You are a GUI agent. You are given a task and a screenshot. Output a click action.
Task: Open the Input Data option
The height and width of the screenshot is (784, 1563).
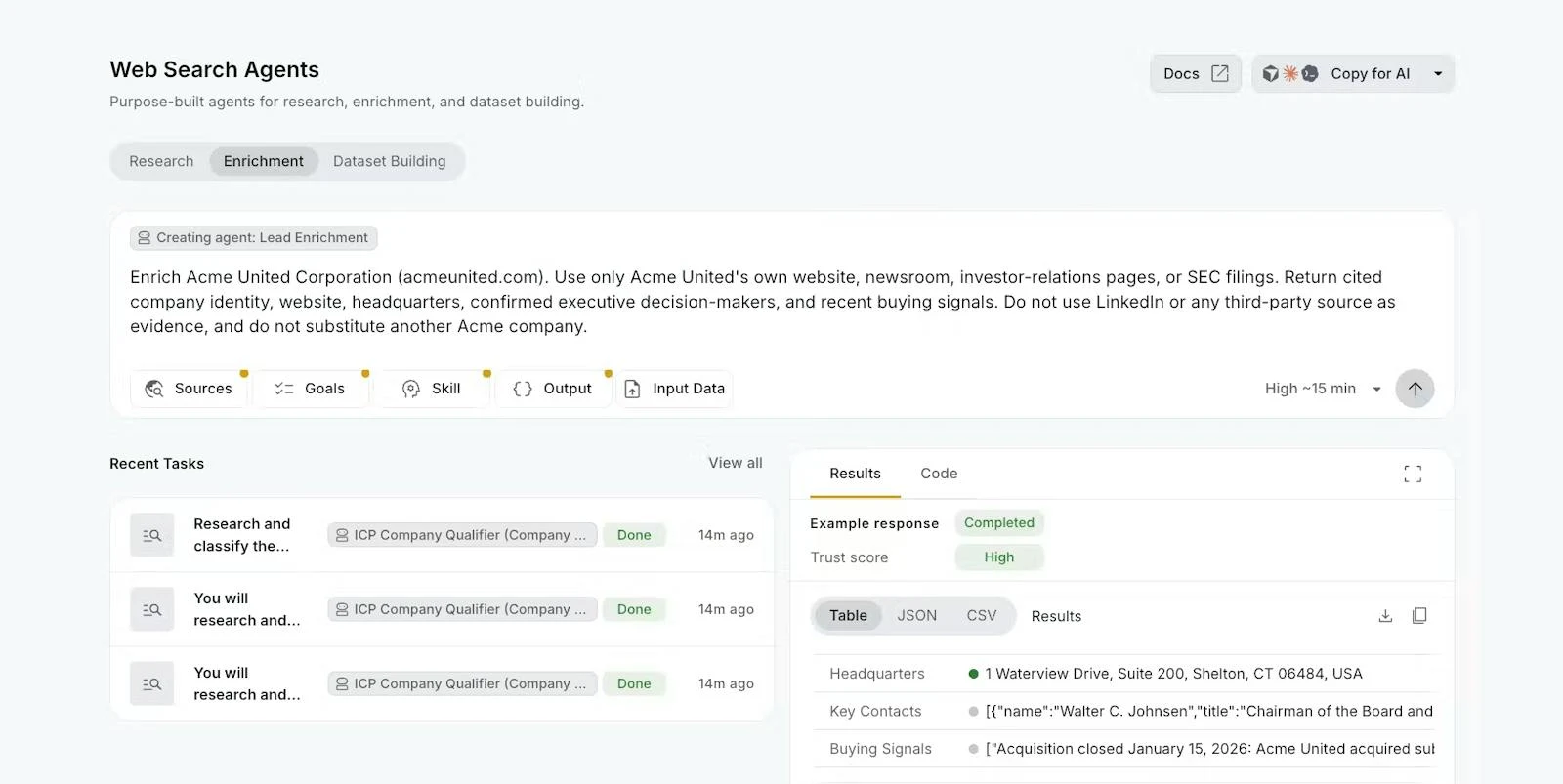[x=674, y=389]
